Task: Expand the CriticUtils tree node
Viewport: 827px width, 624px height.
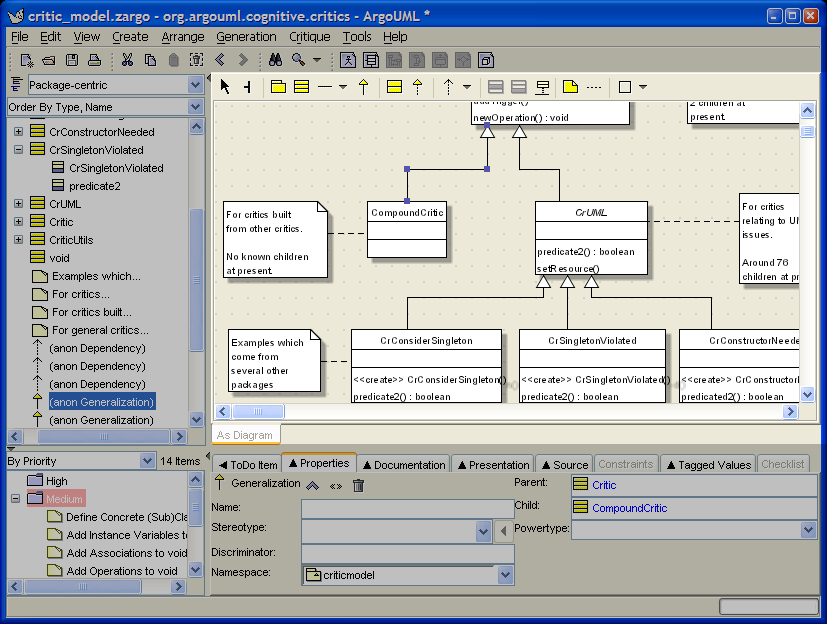Action: coord(18,240)
